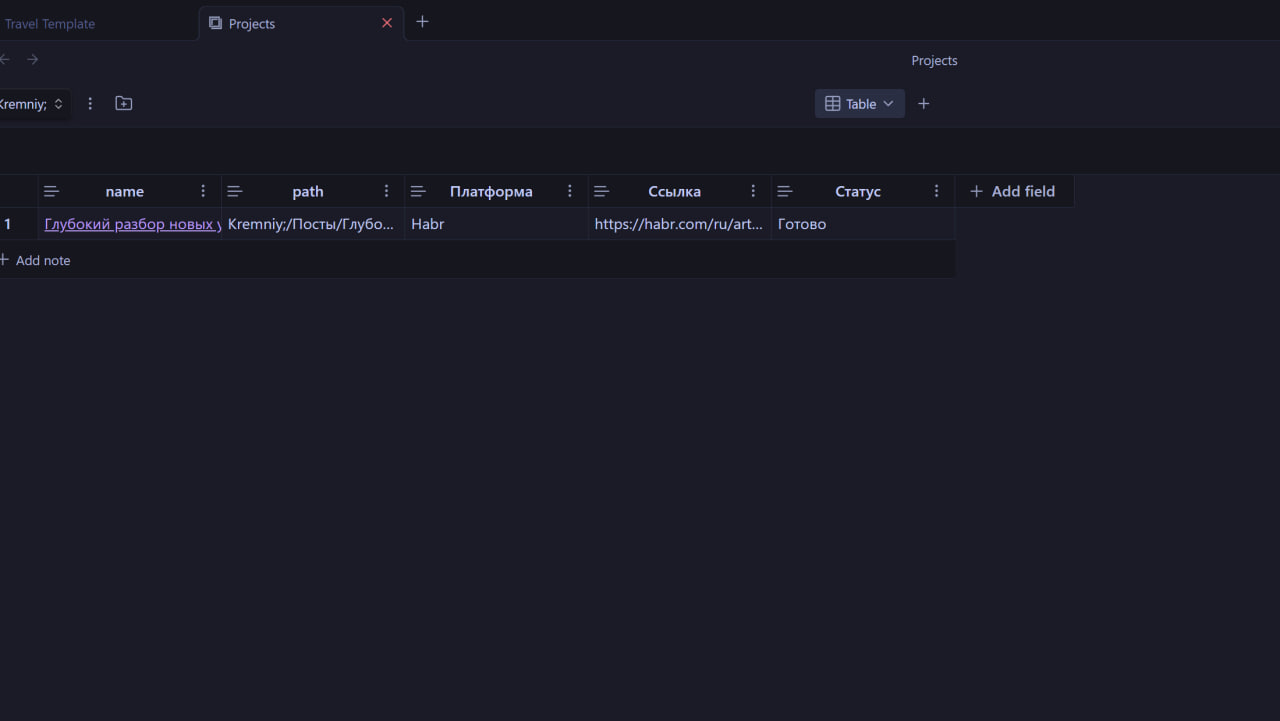
Task: Click the text-type icon of name column
Action: tap(52, 192)
